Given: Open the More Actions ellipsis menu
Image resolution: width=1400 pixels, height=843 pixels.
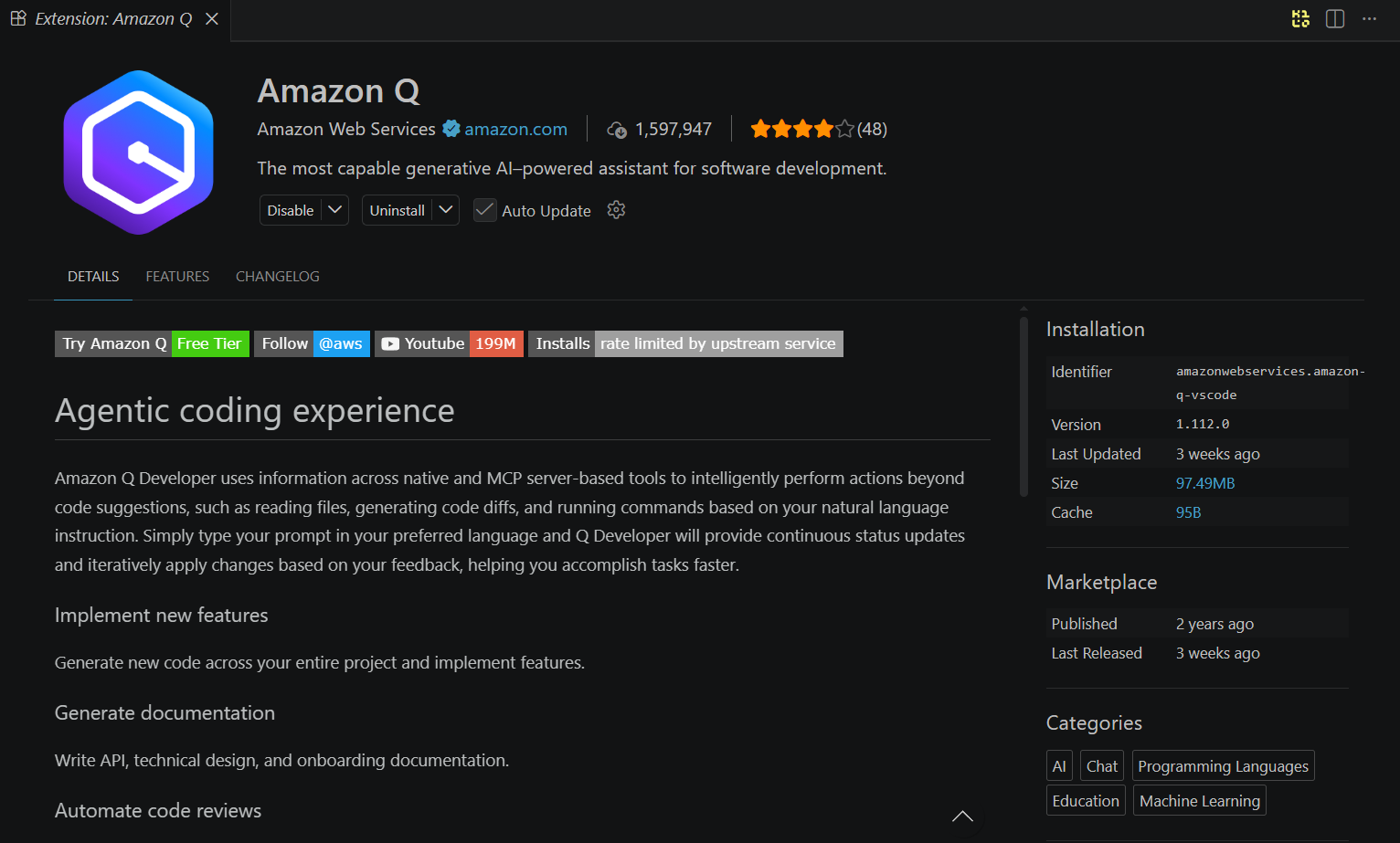Looking at the screenshot, I should [x=1369, y=19].
